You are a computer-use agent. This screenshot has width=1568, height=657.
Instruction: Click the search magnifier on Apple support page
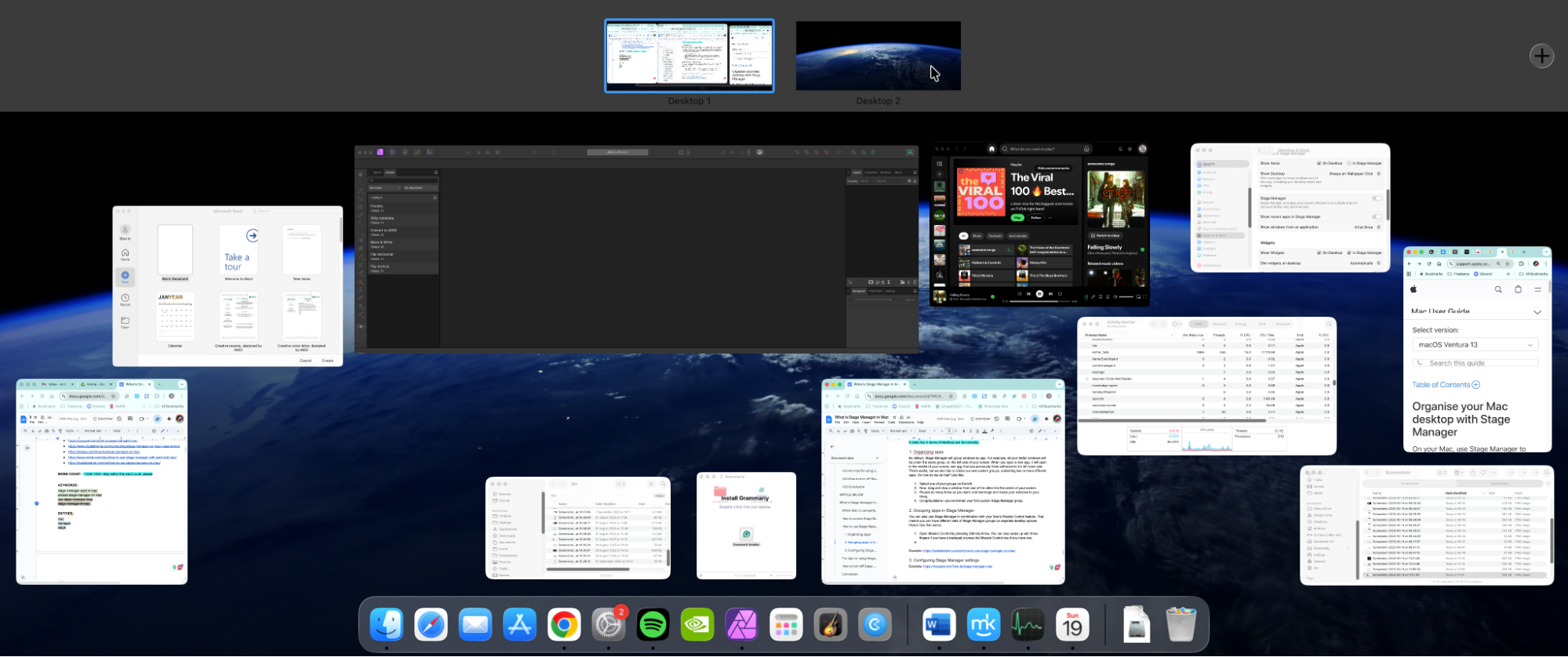[1498, 289]
